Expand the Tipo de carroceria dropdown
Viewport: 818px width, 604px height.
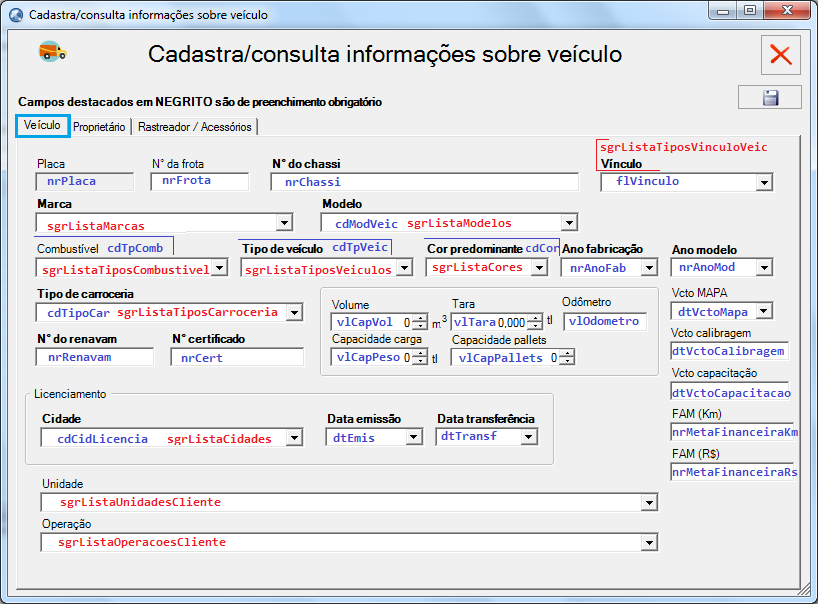pos(295,313)
